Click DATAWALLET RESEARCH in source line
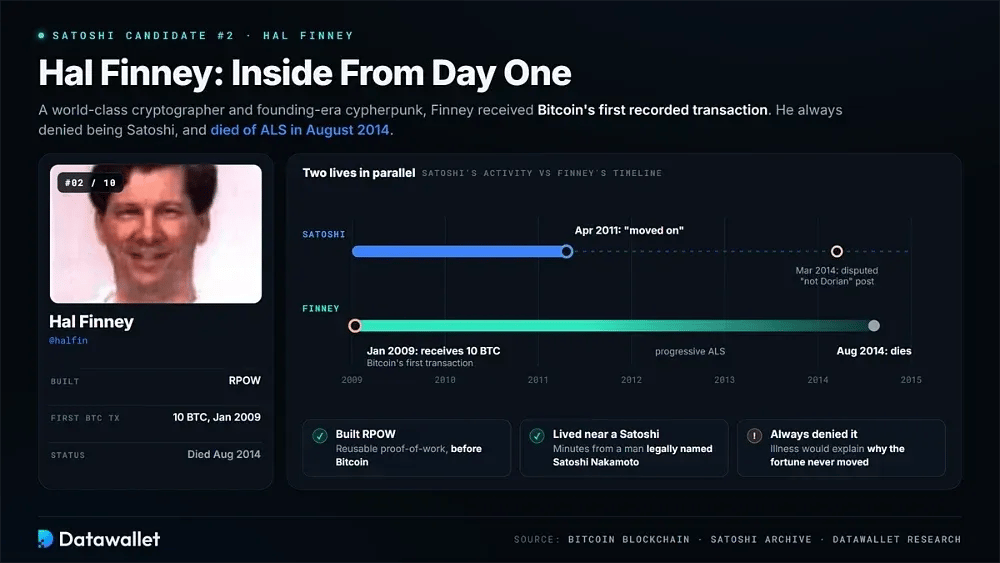This screenshot has height=563, width=1000. pos(897,539)
